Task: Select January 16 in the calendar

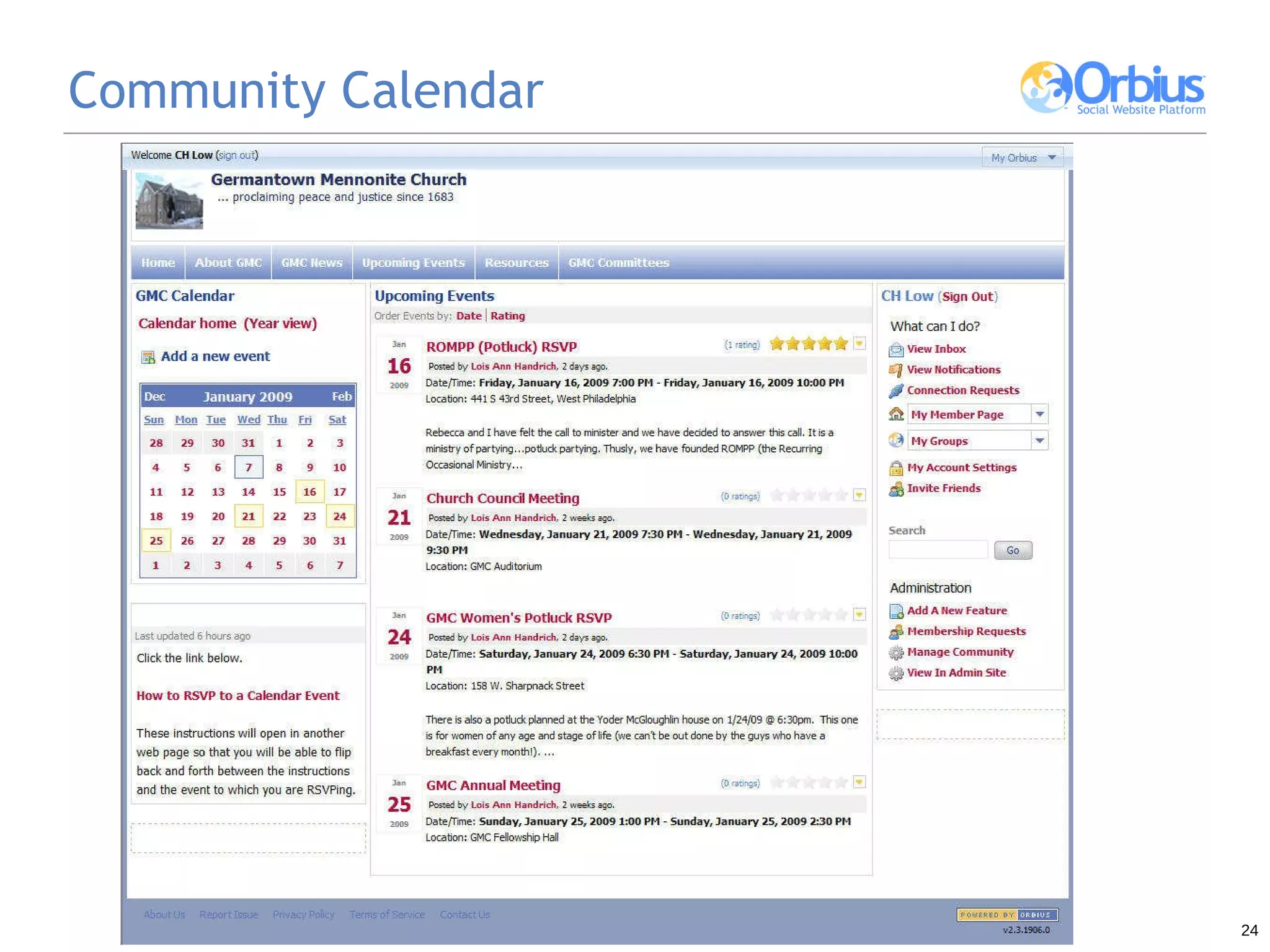Action: (x=309, y=491)
